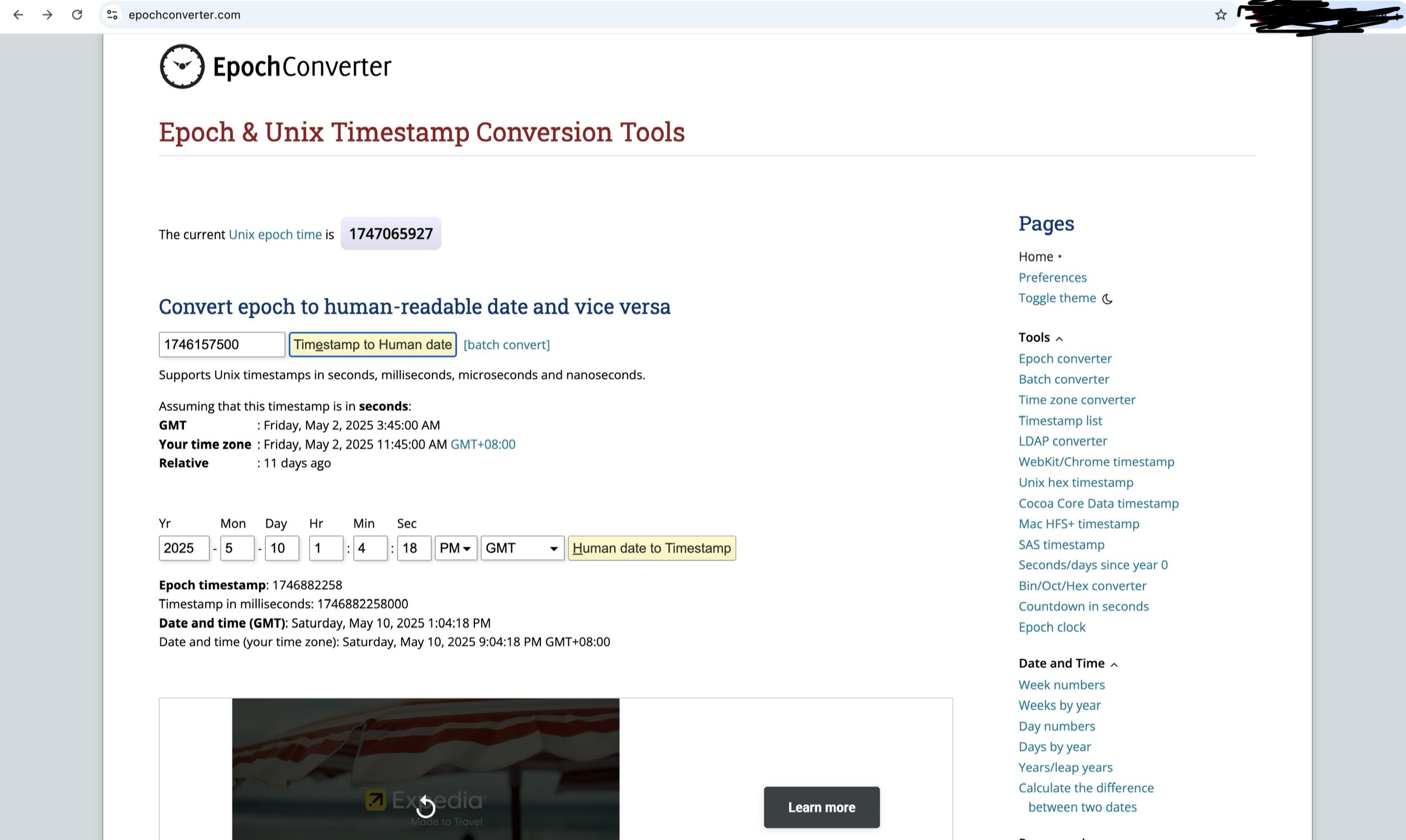Open Preferences page in sidebar
Image resolution: width=1406 pixels, height=840 pixels.
[1053, 278]
